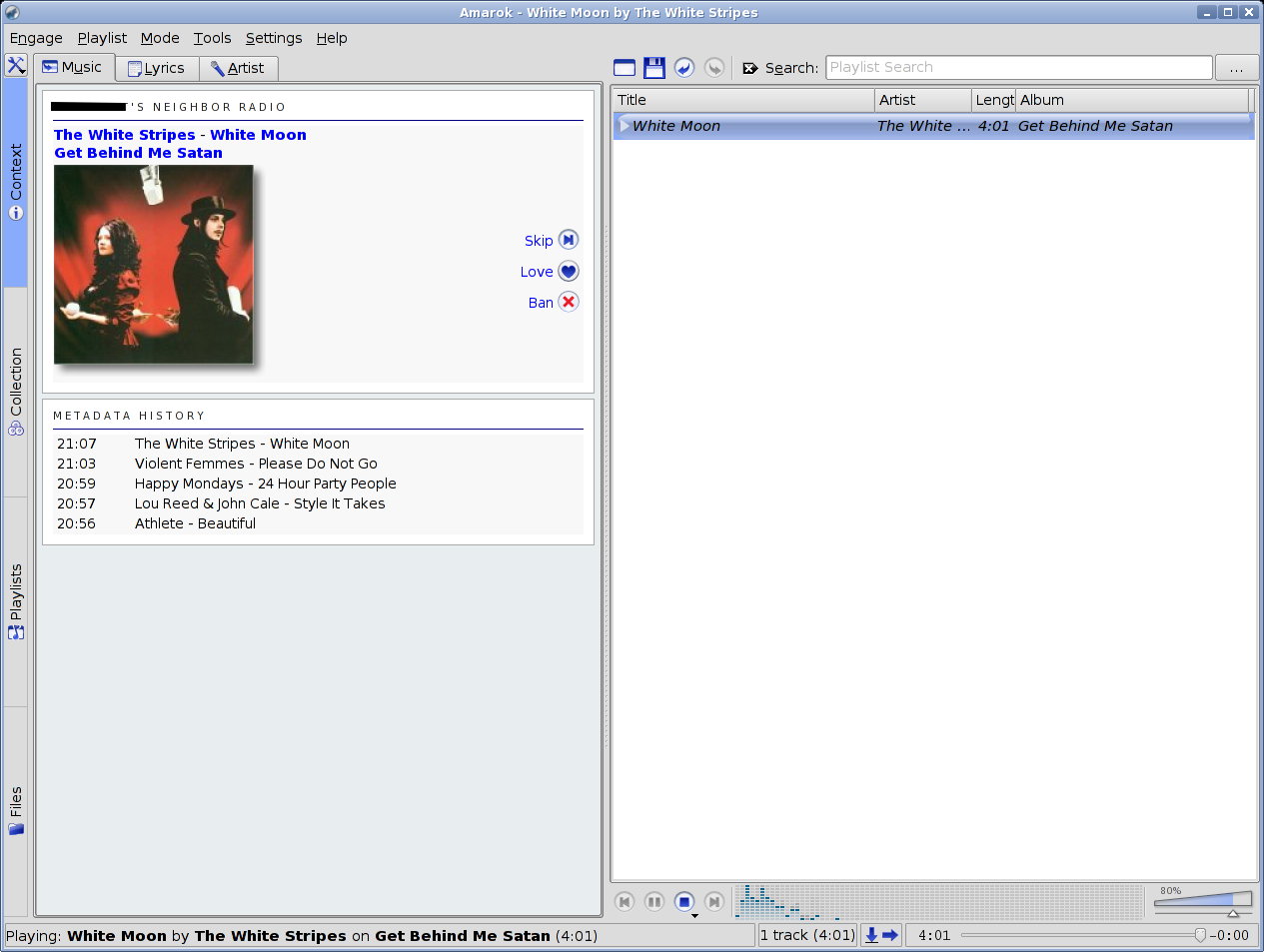
Task: Switch to the Artist tab
Action: 238,68
